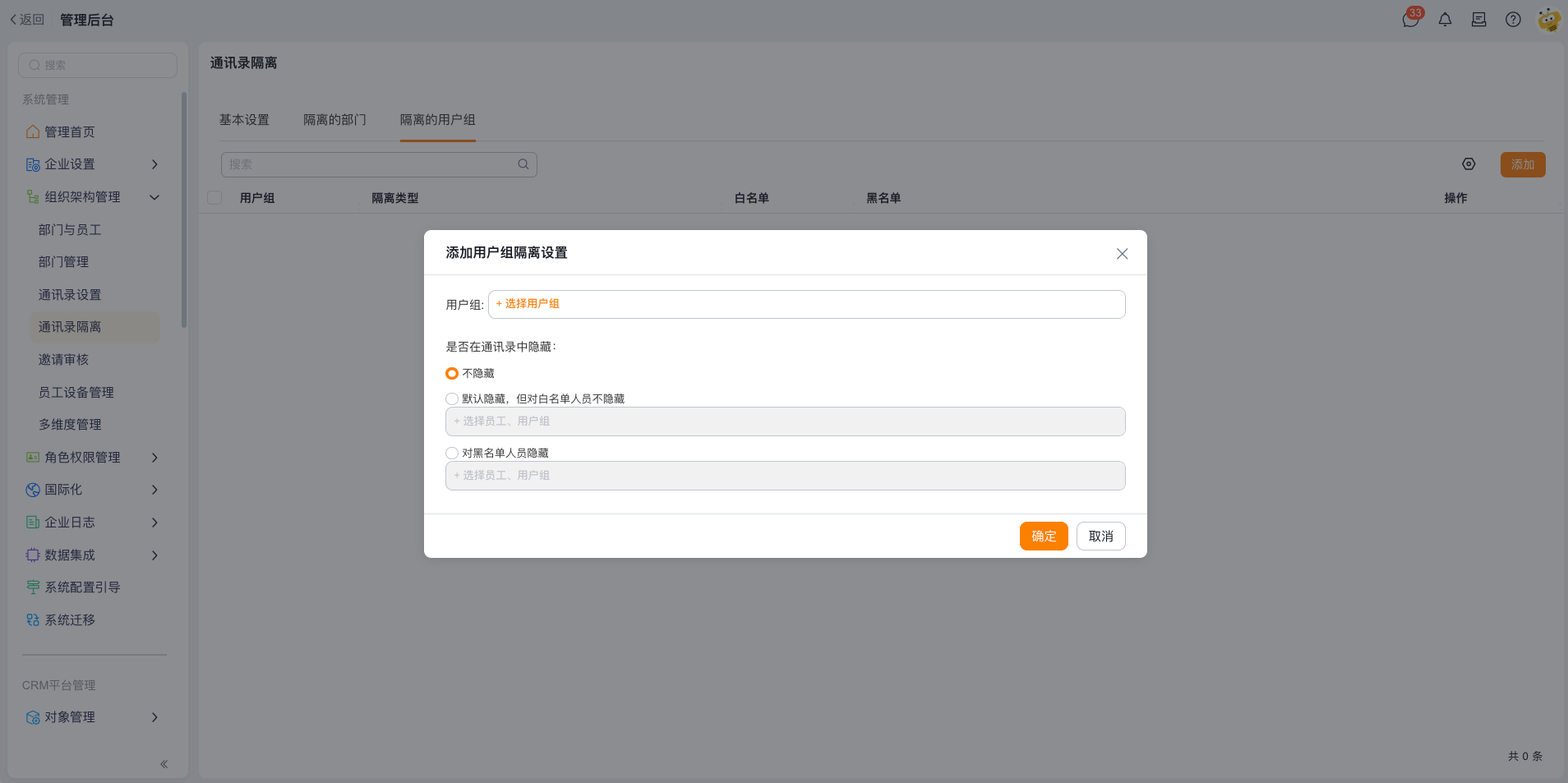The image size is (1568, 783).
Task: Click the 管理首页 home icon
Action: click(x=33, y=131)
